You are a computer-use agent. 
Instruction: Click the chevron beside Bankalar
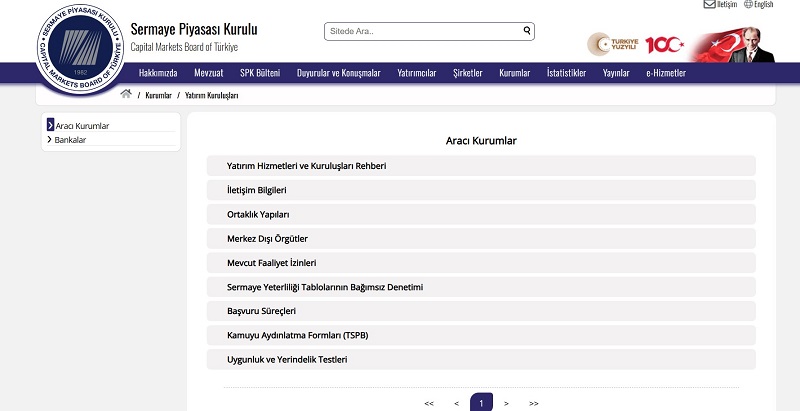point(49,139)
